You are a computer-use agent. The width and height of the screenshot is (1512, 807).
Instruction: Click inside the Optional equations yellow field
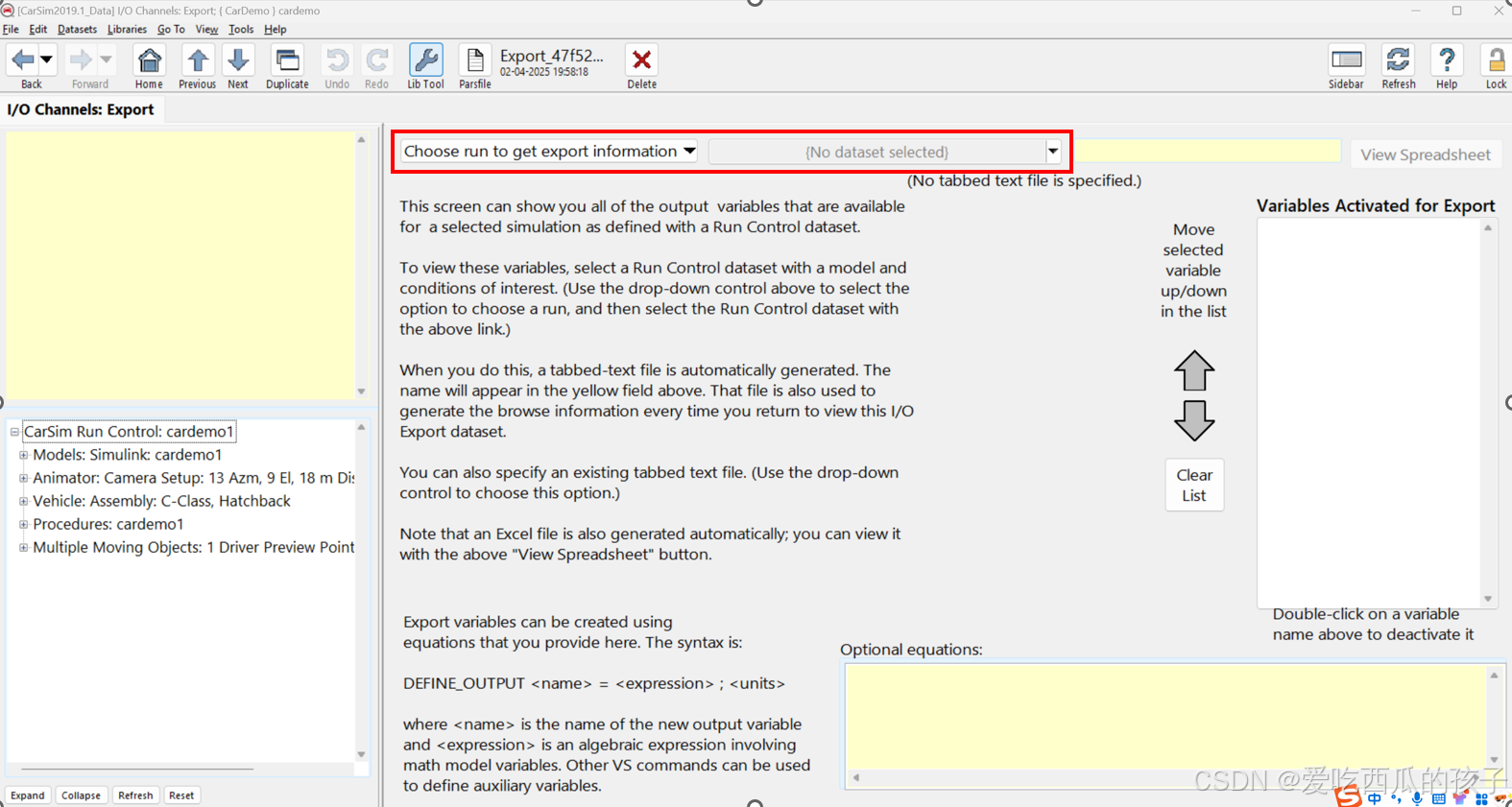coord(1166,716)
